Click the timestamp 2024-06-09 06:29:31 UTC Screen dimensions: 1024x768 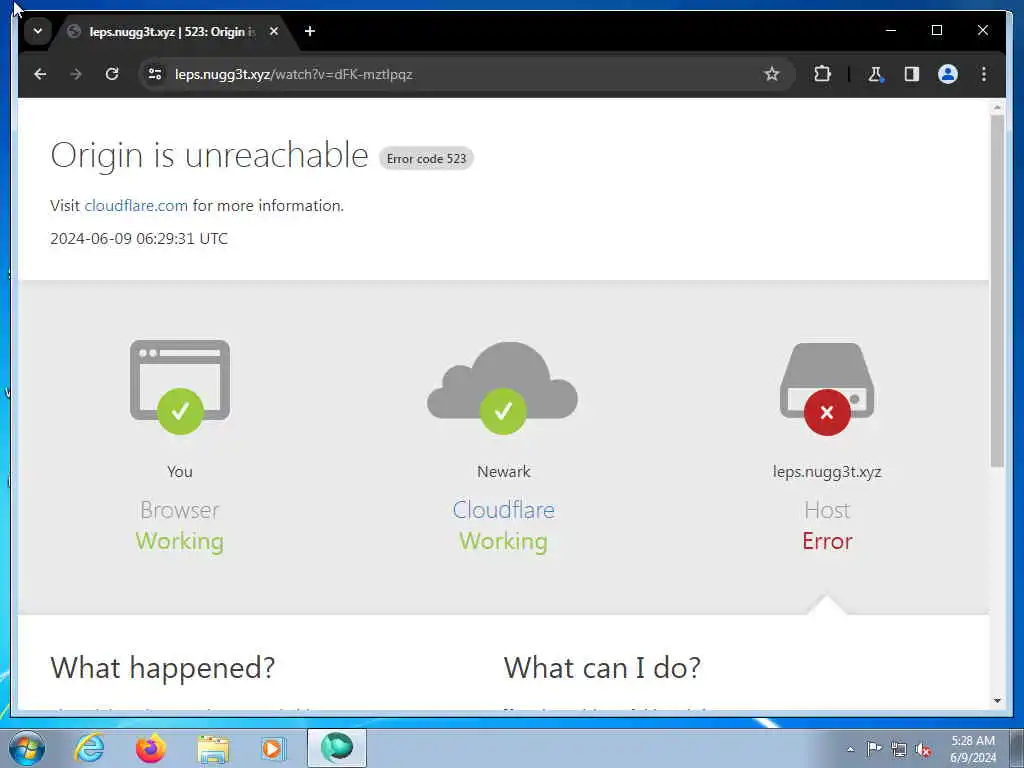point(139,238)
